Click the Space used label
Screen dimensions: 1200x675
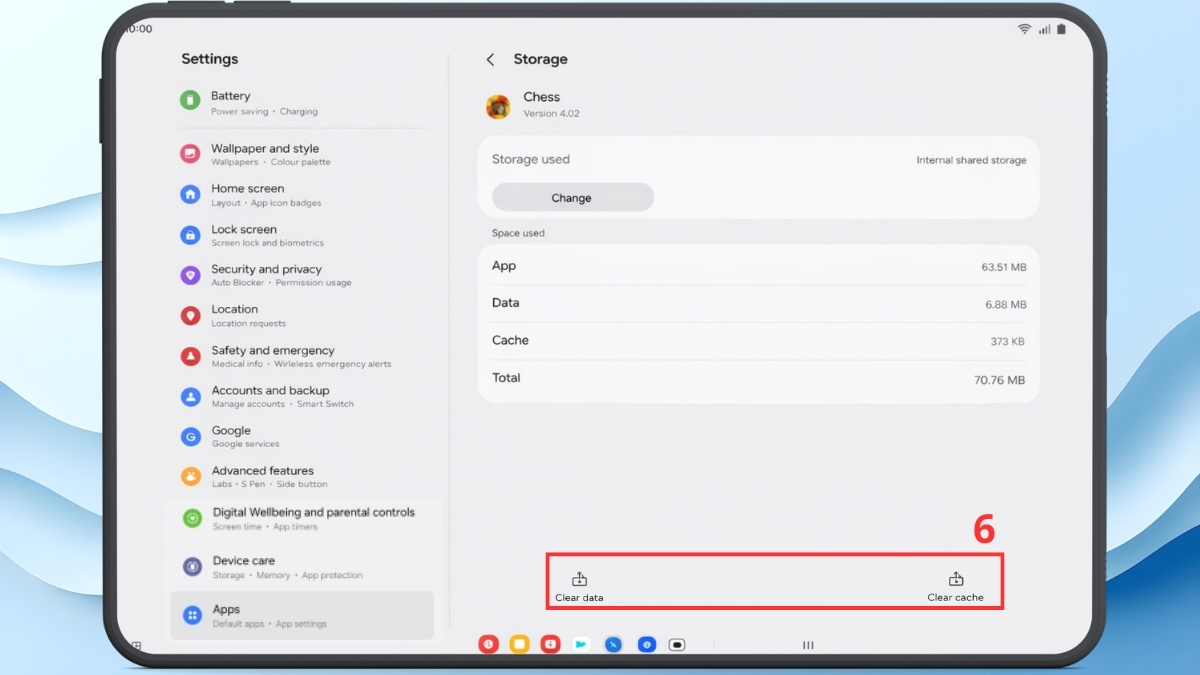tap(518, 233)
